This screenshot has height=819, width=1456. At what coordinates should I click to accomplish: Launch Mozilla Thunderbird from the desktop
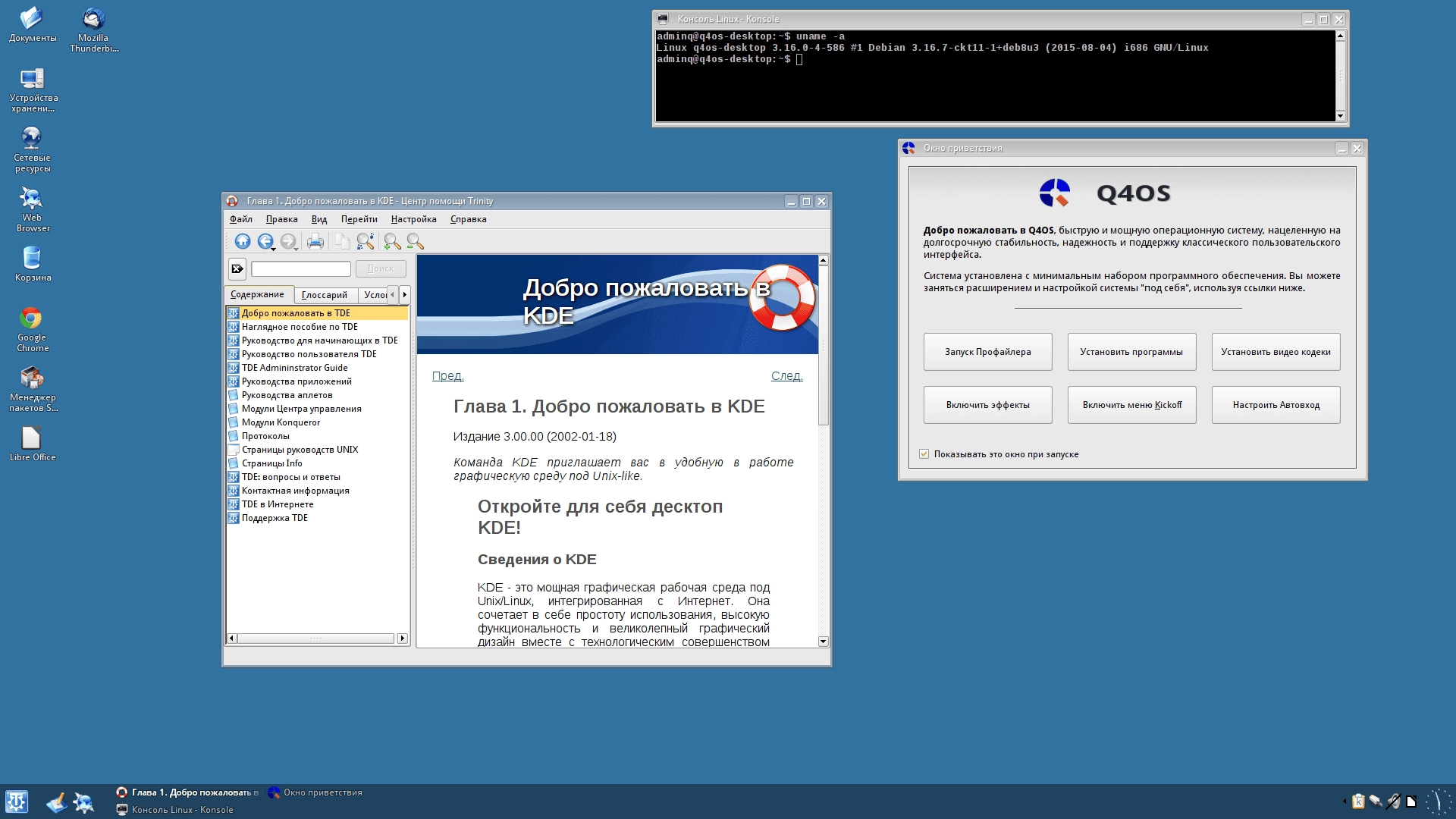(x=93, y=30)
